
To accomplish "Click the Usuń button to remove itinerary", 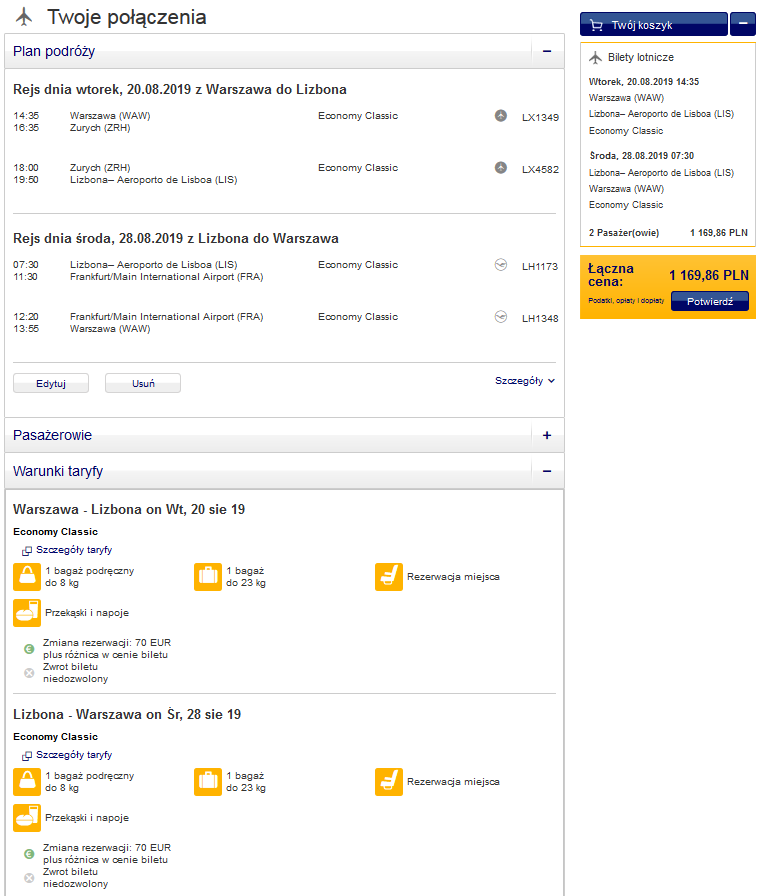I will point(143,383).
